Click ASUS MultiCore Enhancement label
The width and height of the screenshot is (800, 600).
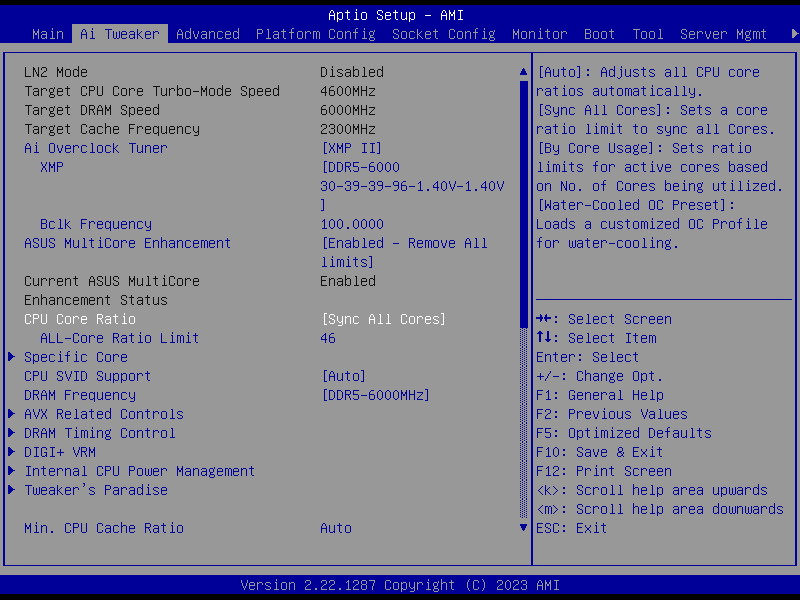pyautogui.click(x=128, y=243)
